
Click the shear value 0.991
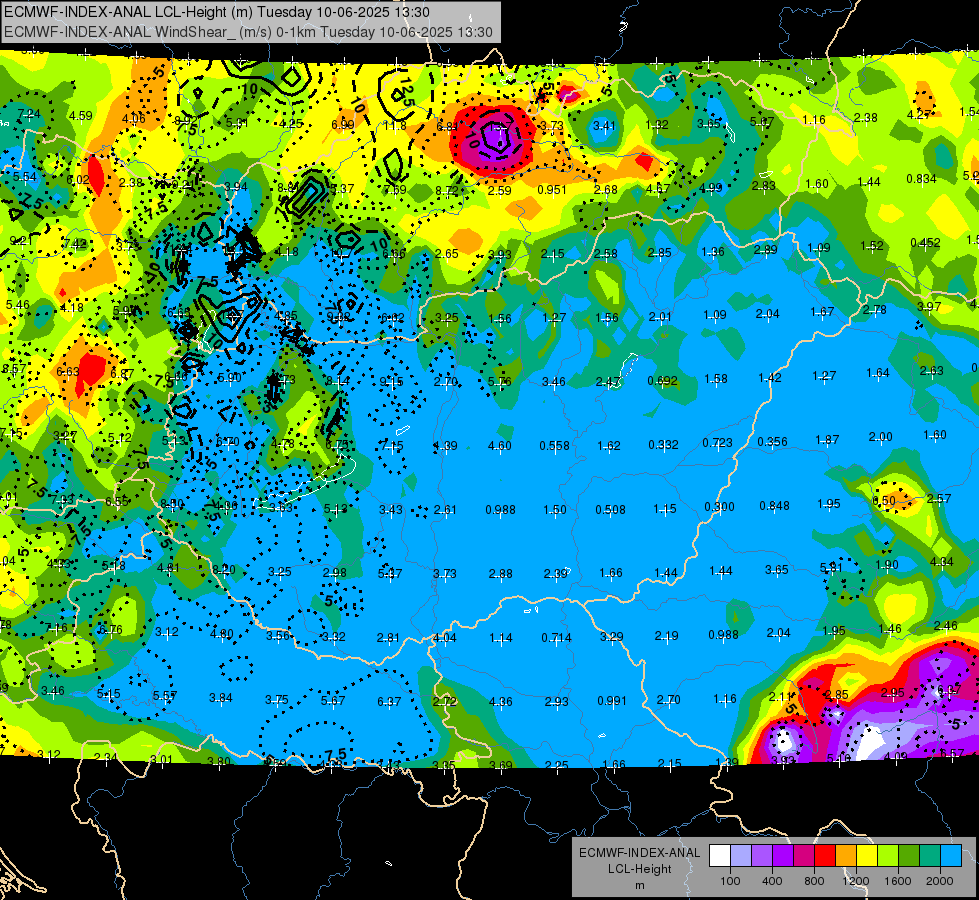tap(612, 700)
